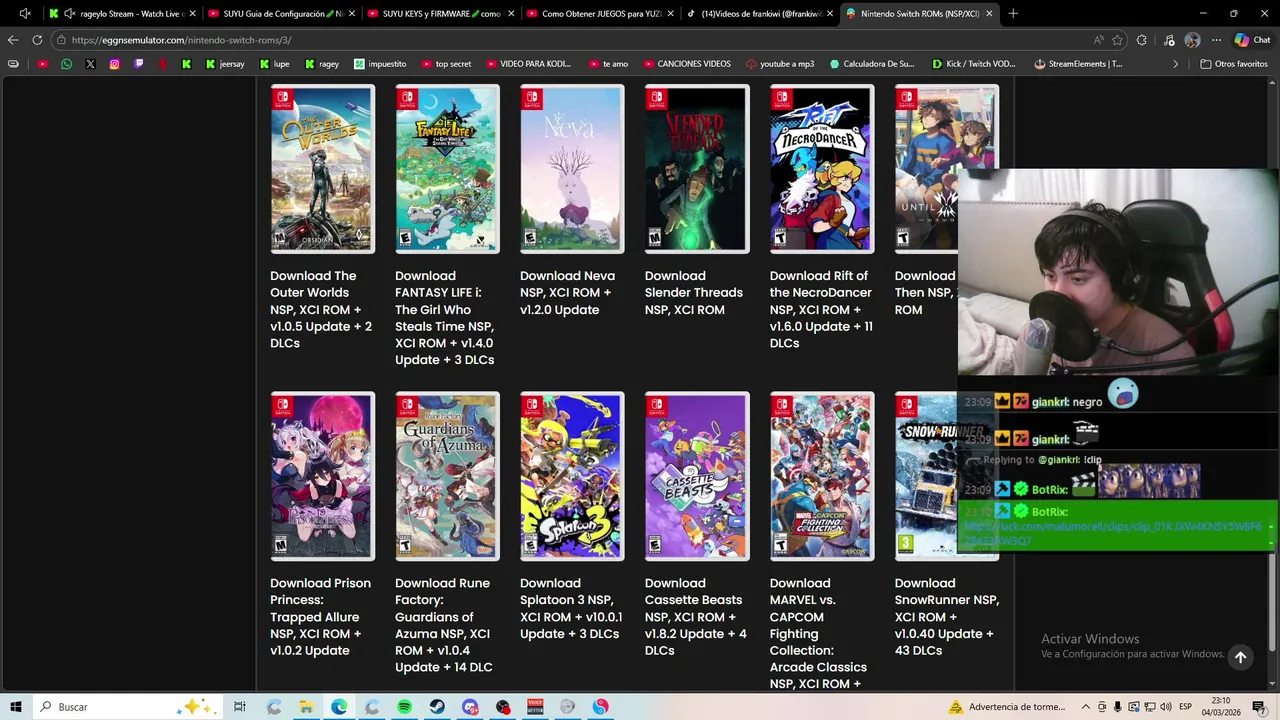1280x720 pixels.
Task: Open Download The Outer Worlds link
Action: (x=321, y=309)
